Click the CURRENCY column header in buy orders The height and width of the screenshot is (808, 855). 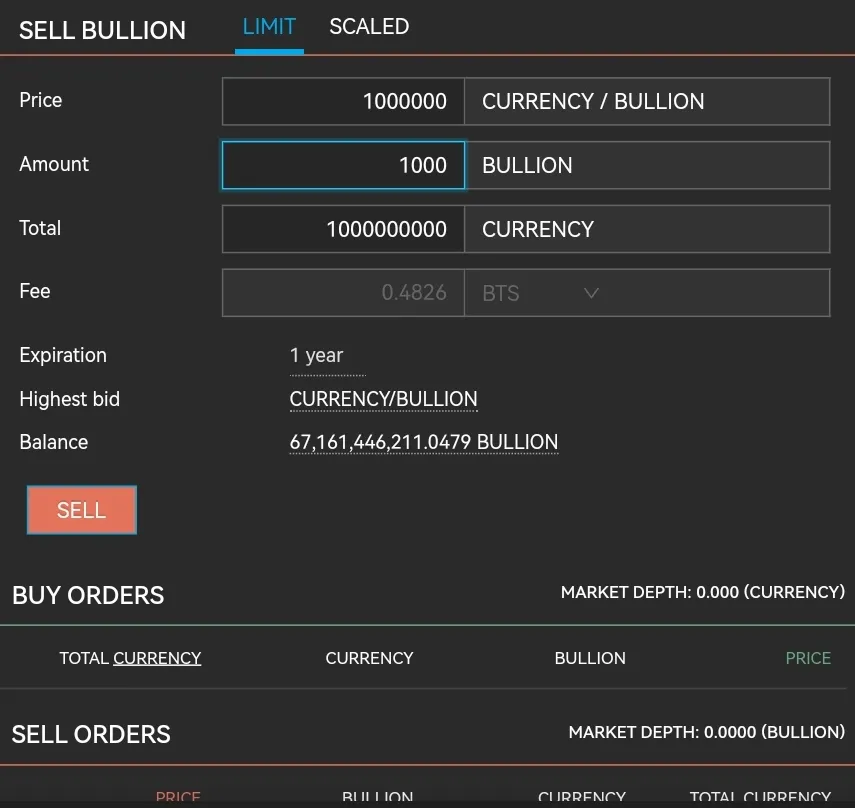(369, 658)
